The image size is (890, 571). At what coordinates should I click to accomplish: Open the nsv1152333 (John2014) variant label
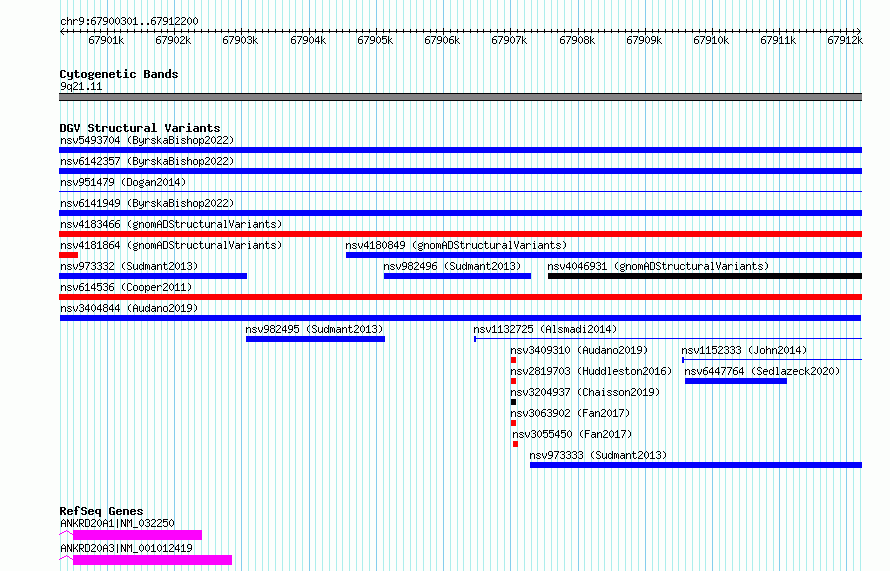744,350
